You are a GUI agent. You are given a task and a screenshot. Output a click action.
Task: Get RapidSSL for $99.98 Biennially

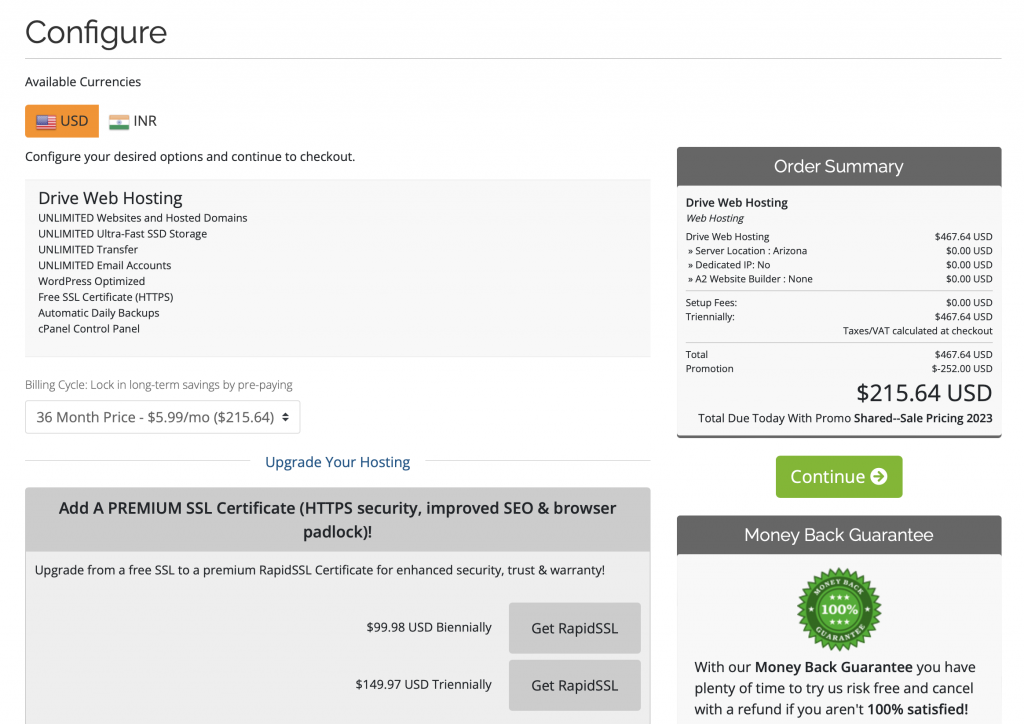pyautogui.click(x=574, y=628)
